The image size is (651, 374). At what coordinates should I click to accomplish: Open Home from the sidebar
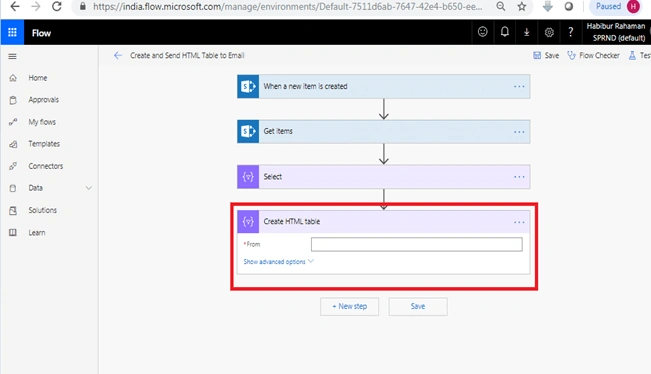(37, 78)
